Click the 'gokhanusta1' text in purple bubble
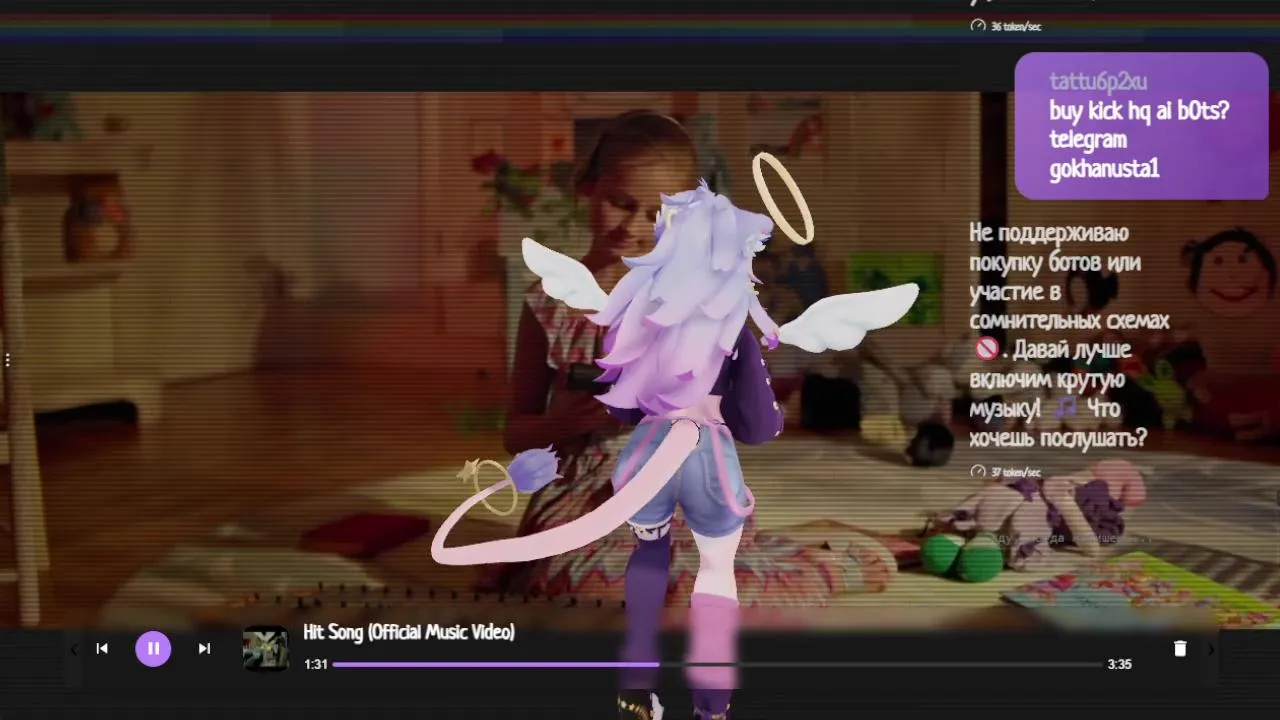Screen dimensions: 1280x720 click(1104, 169)
